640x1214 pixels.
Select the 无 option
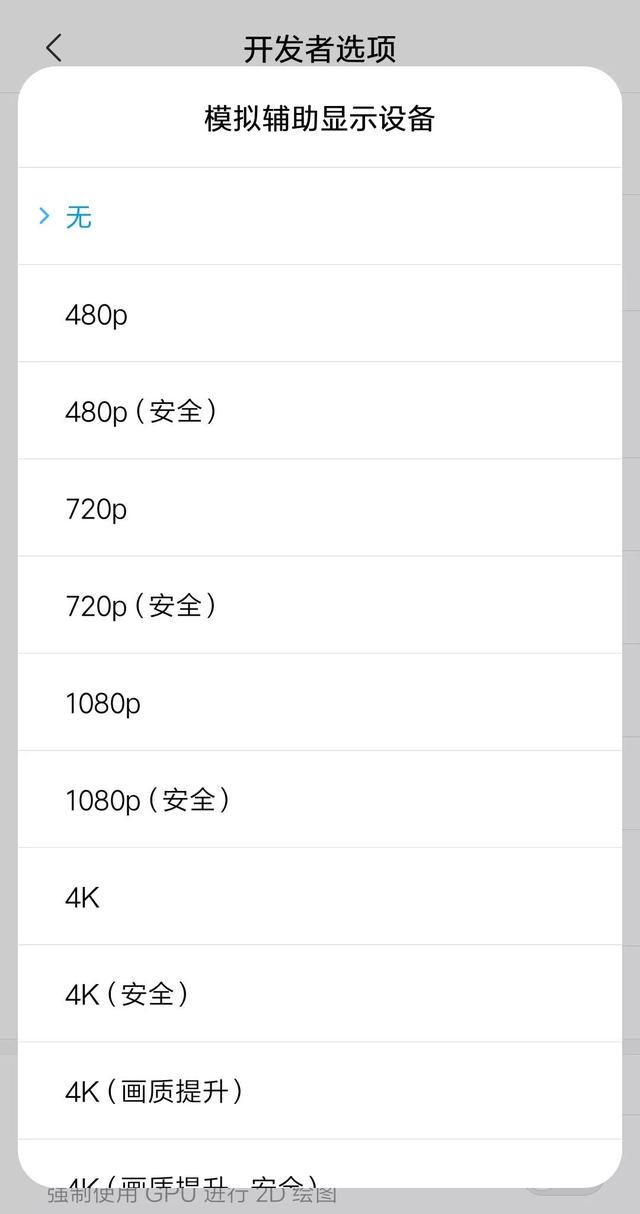coord(79,216)
